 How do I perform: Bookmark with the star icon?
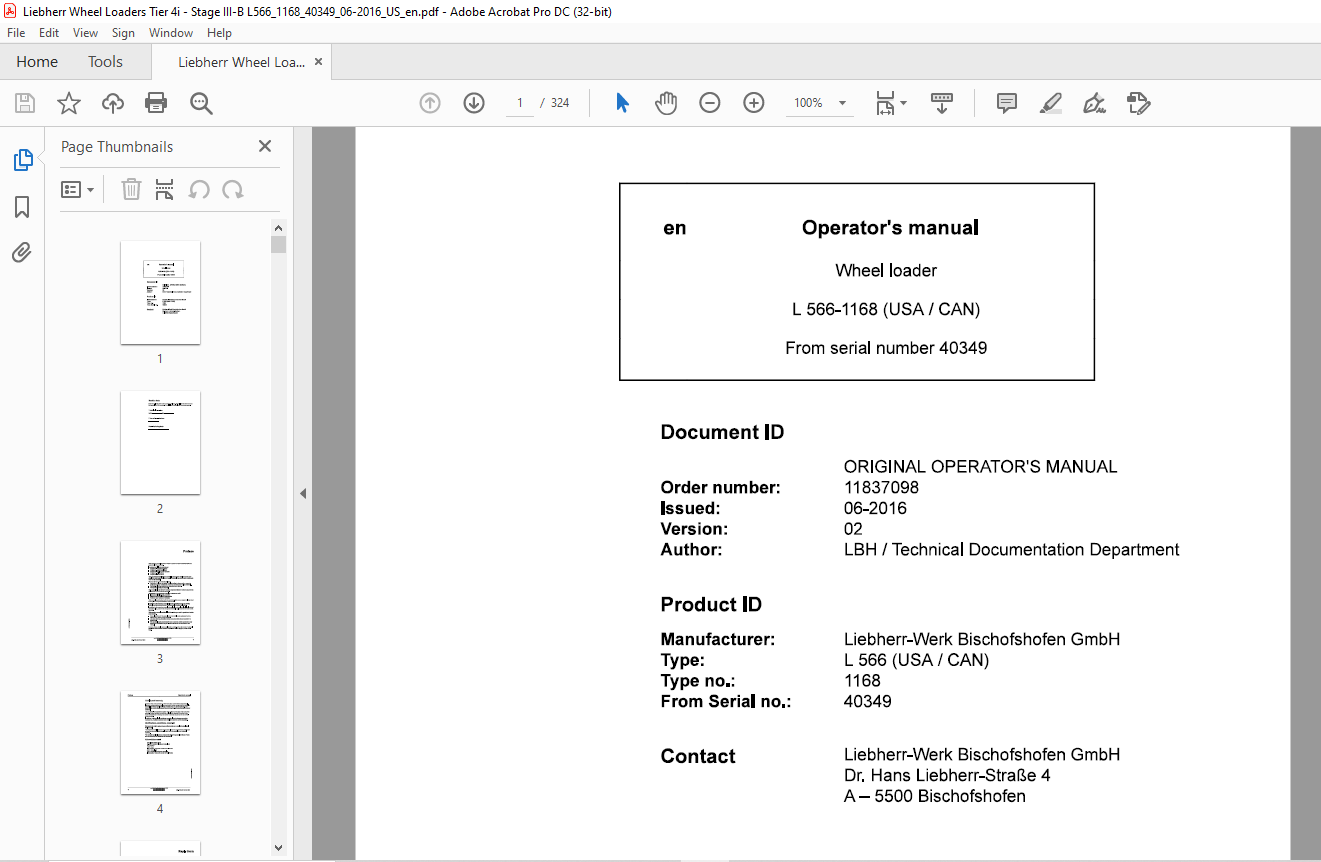coord(68,103)
